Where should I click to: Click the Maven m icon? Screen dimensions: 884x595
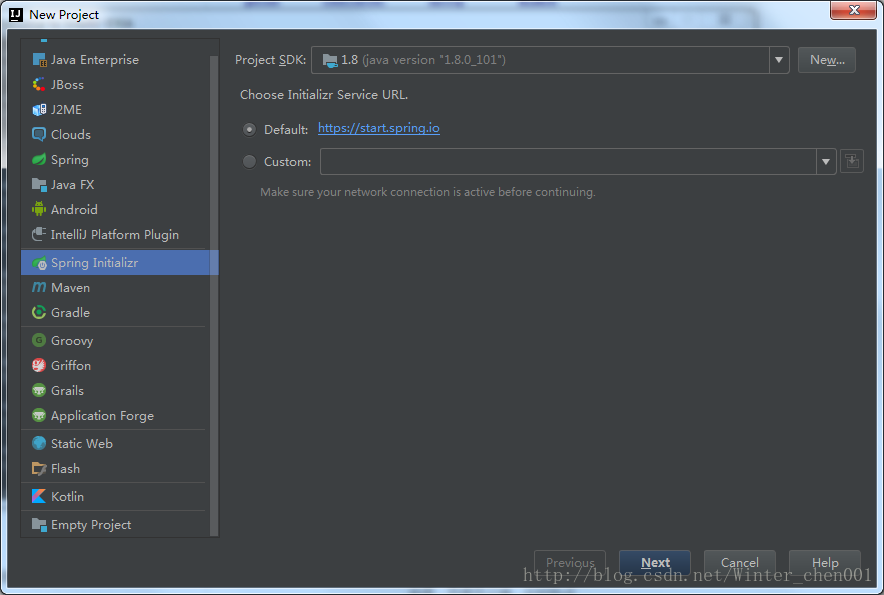[x=39, y=288]
